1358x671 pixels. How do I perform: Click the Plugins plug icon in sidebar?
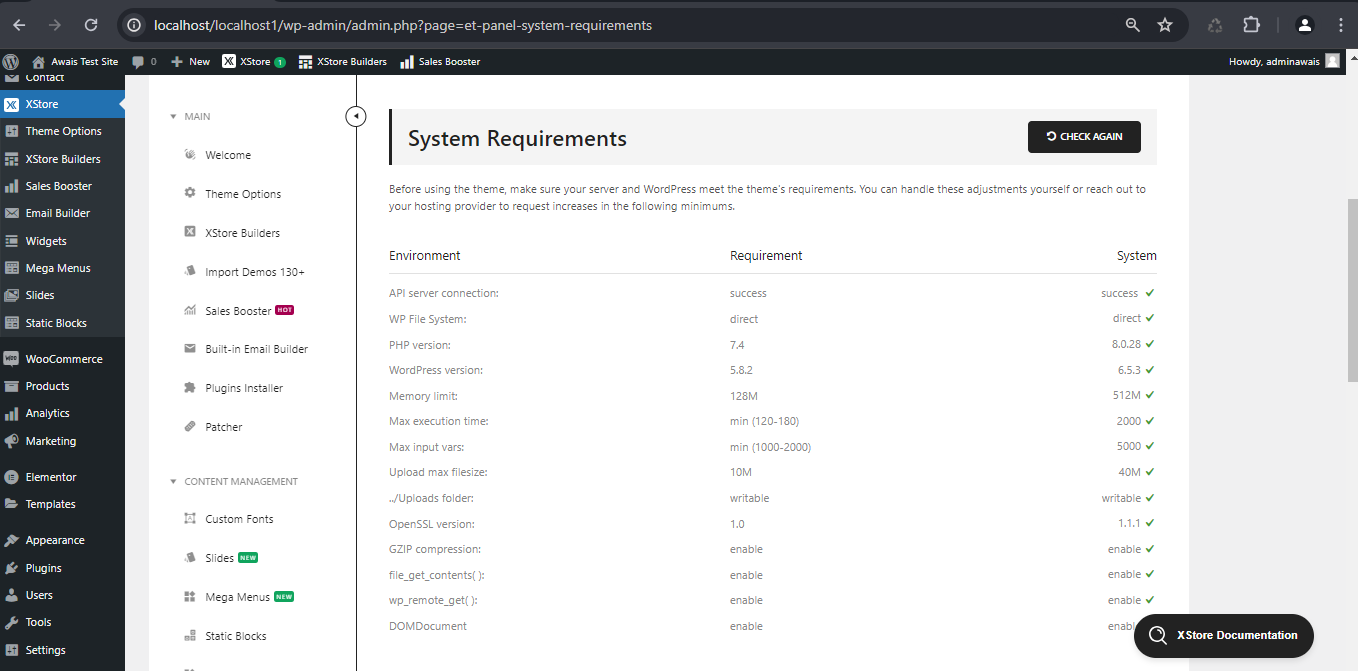[x=11, y=568]
